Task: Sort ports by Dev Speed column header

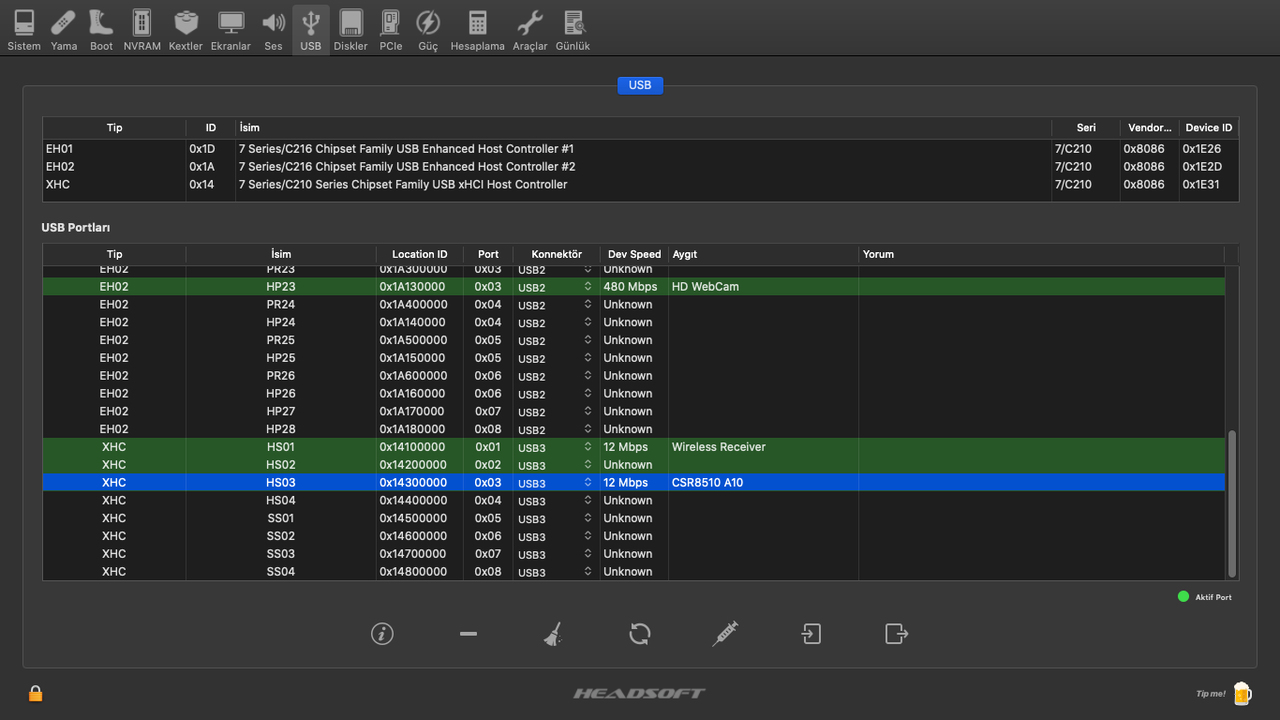Action: [634, 254]
